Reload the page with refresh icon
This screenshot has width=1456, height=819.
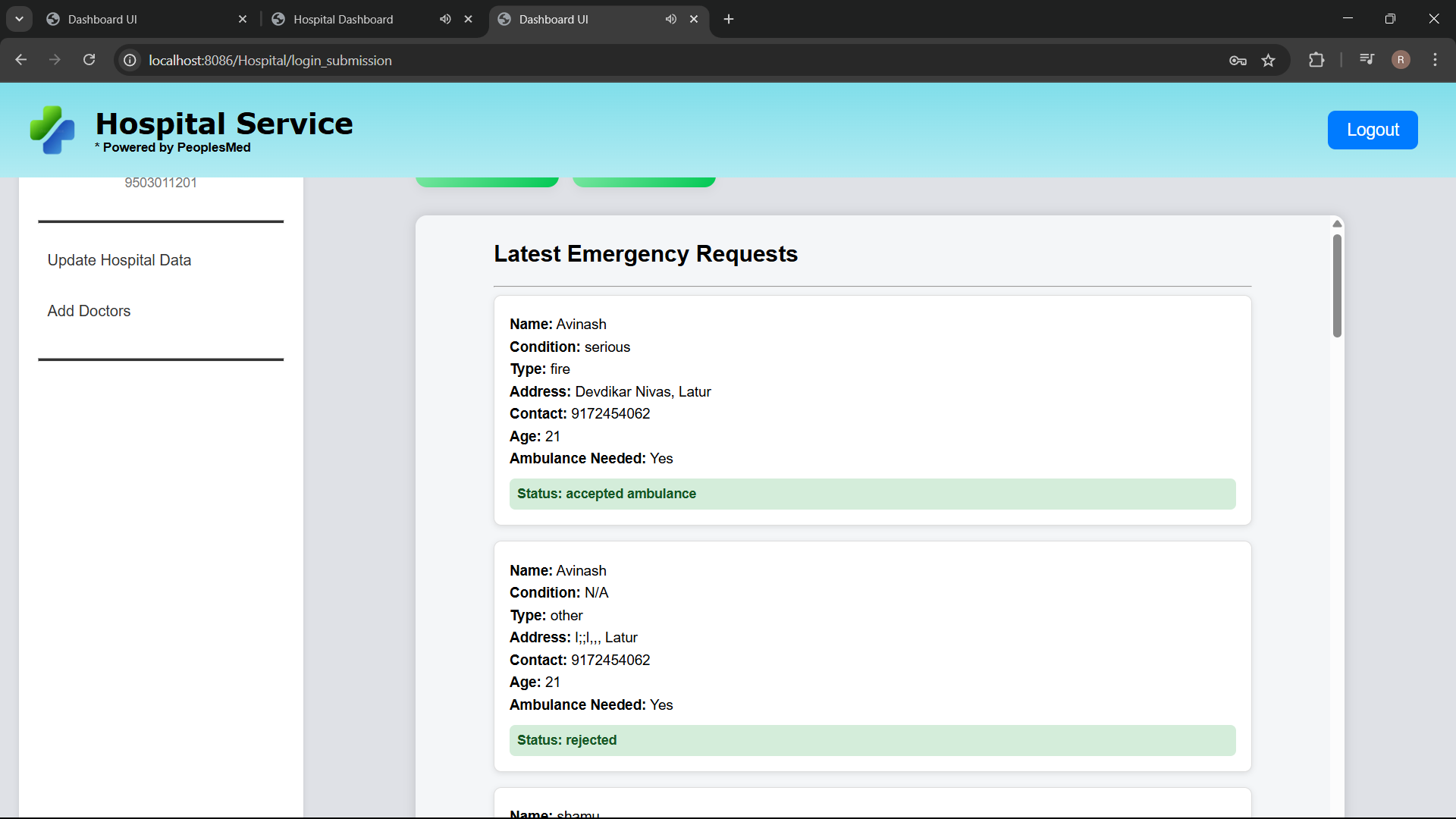click(89, 60)
